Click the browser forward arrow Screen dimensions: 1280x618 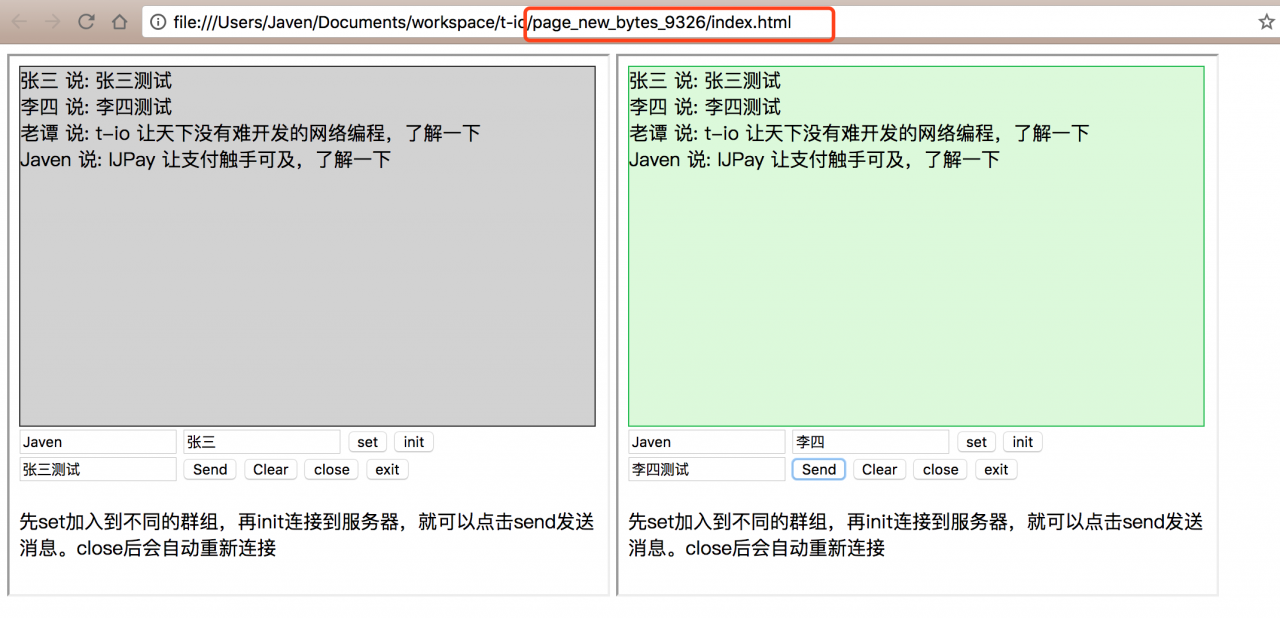(52, 21)
